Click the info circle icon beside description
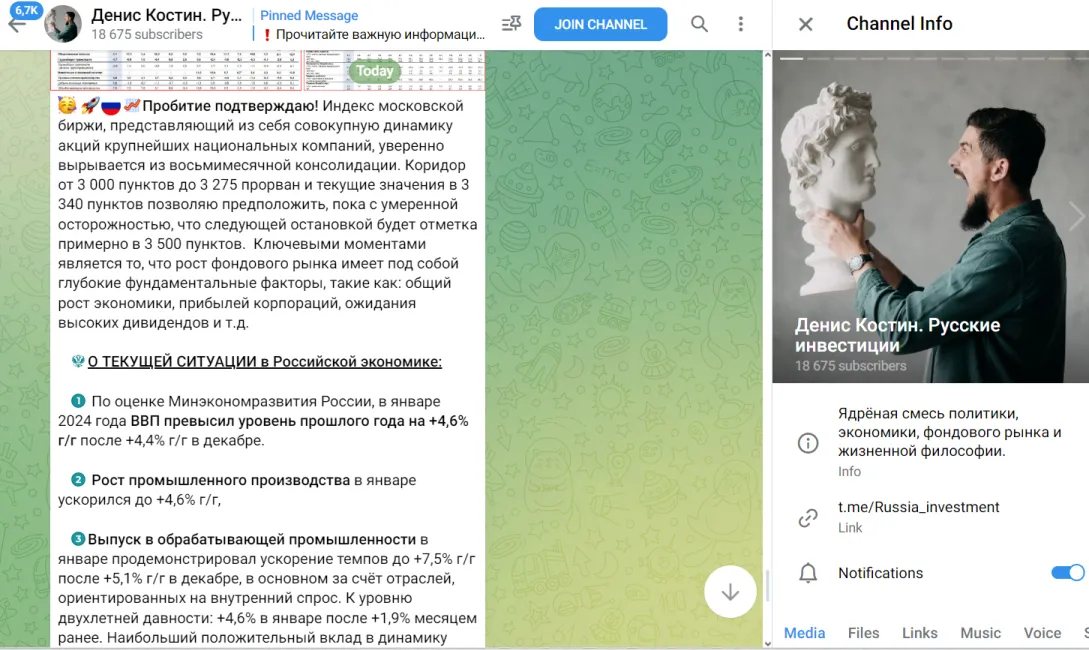 pyautogui.click(x=808, y=442)
